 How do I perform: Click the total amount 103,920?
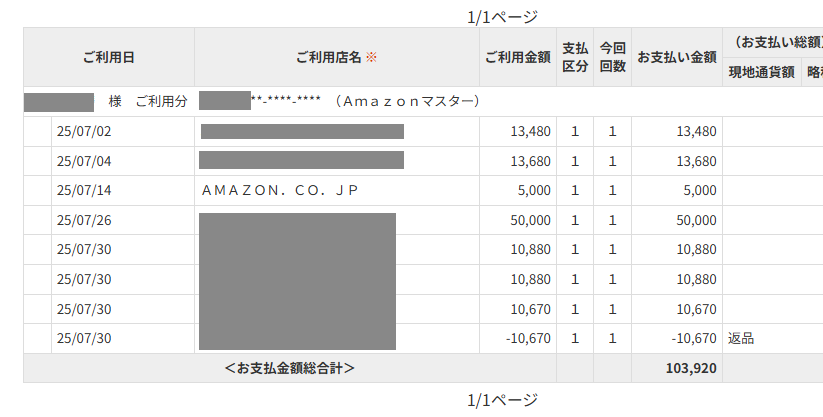tap(690, 368)
